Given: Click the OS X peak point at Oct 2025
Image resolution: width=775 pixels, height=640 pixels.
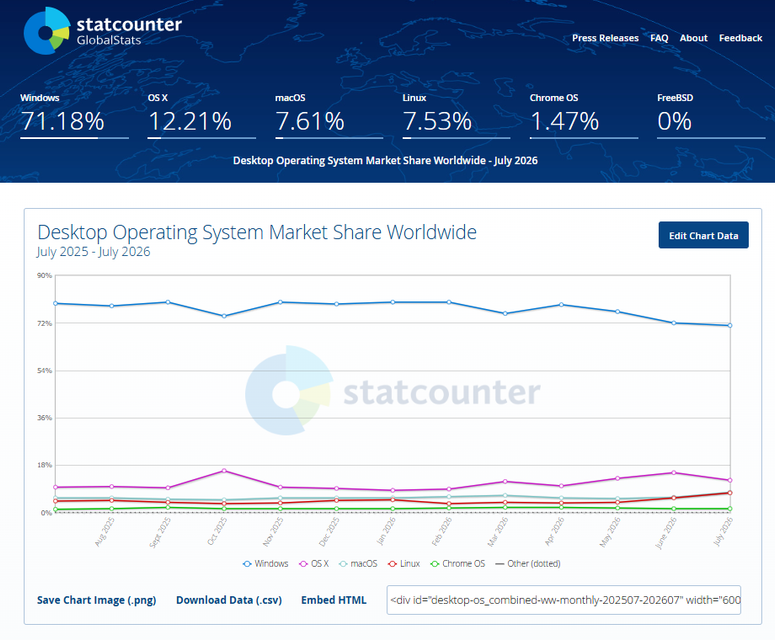Looking at the screenshot, I should (x=224, y=470).
